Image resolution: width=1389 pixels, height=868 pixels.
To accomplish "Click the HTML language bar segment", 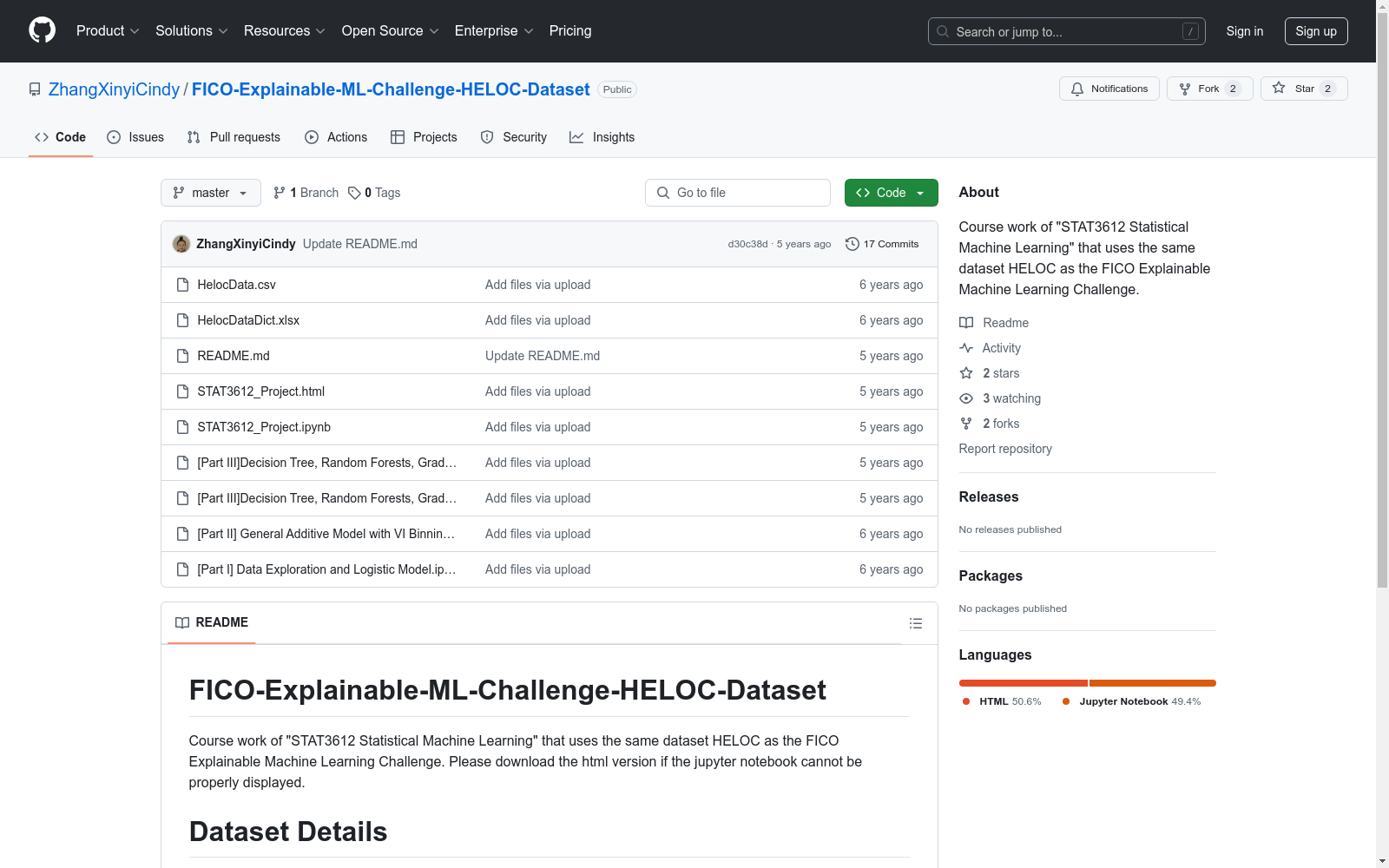I will coord(1024,683).
